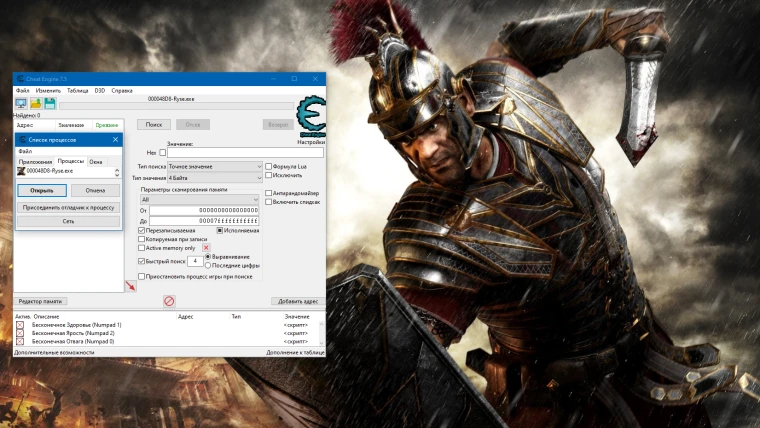Open the D3D menu
This screenshot has width=760, height=428.
point(100,91)
